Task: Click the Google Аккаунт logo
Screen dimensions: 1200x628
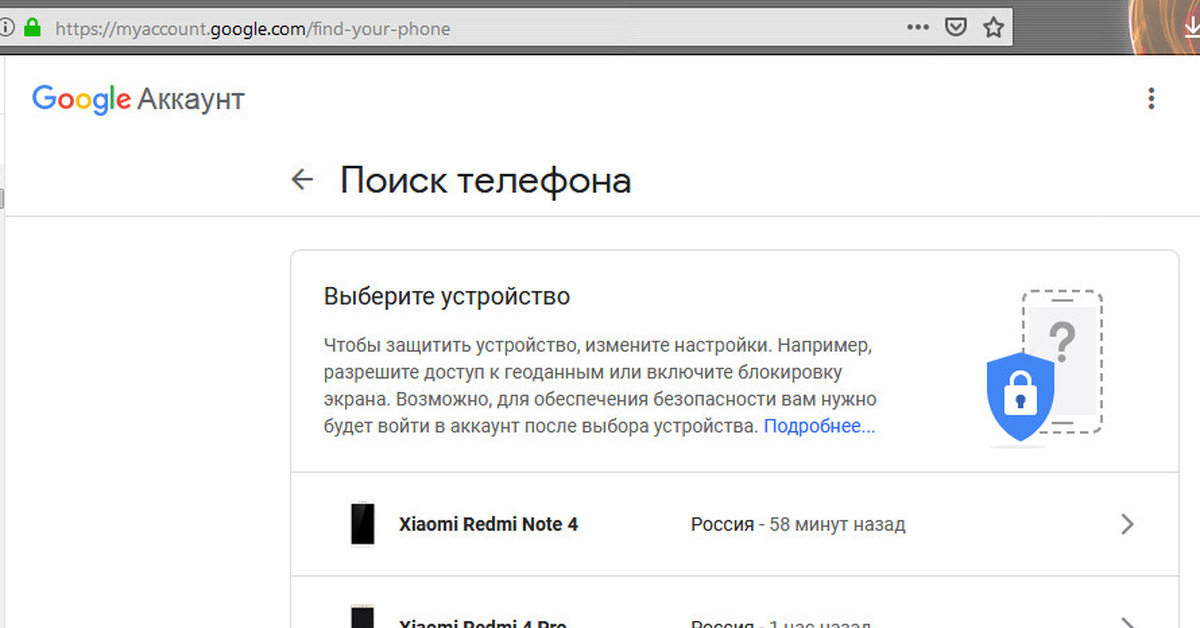Action: (138, 99)
